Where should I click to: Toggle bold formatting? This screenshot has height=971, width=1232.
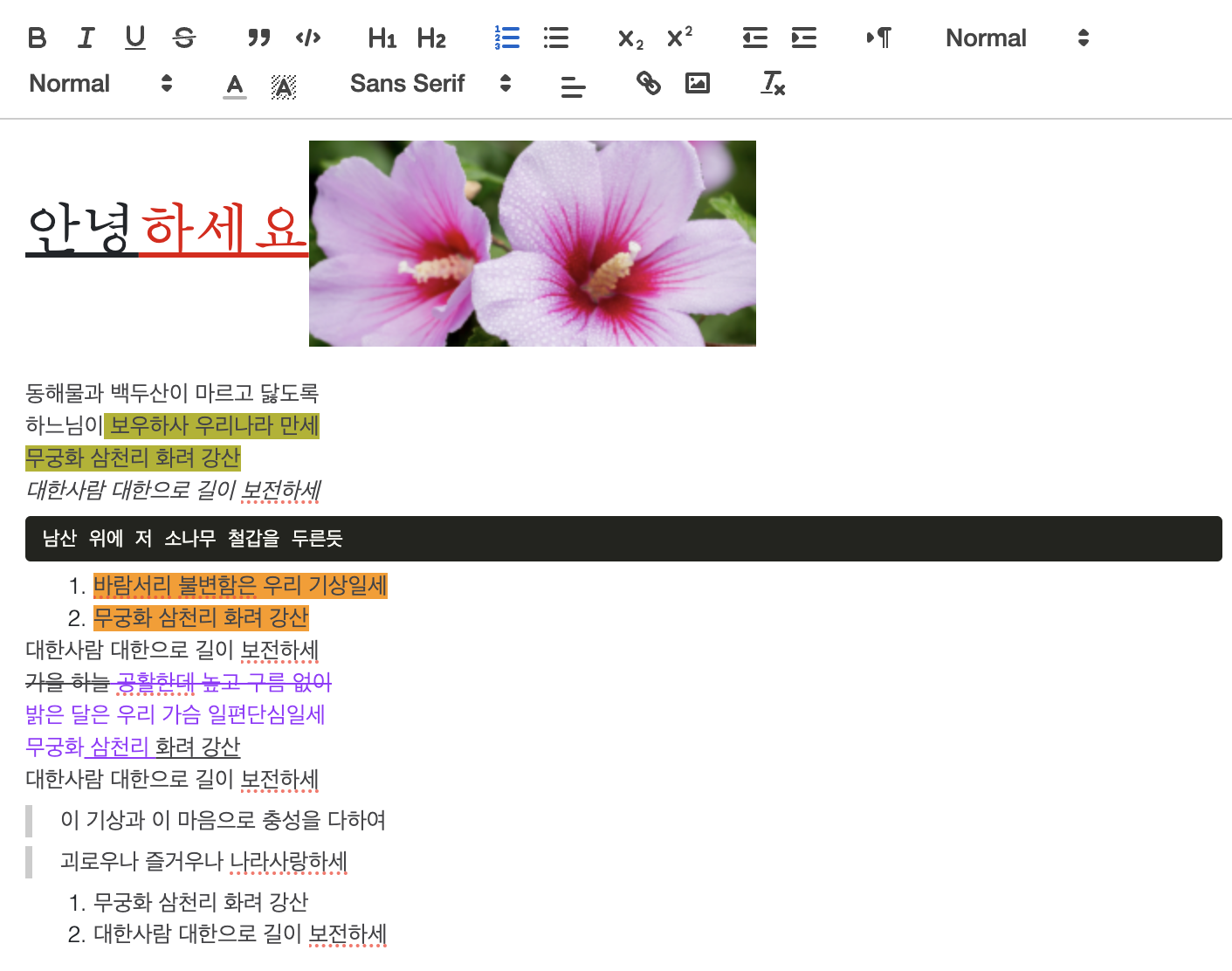[x=37, y=38]
